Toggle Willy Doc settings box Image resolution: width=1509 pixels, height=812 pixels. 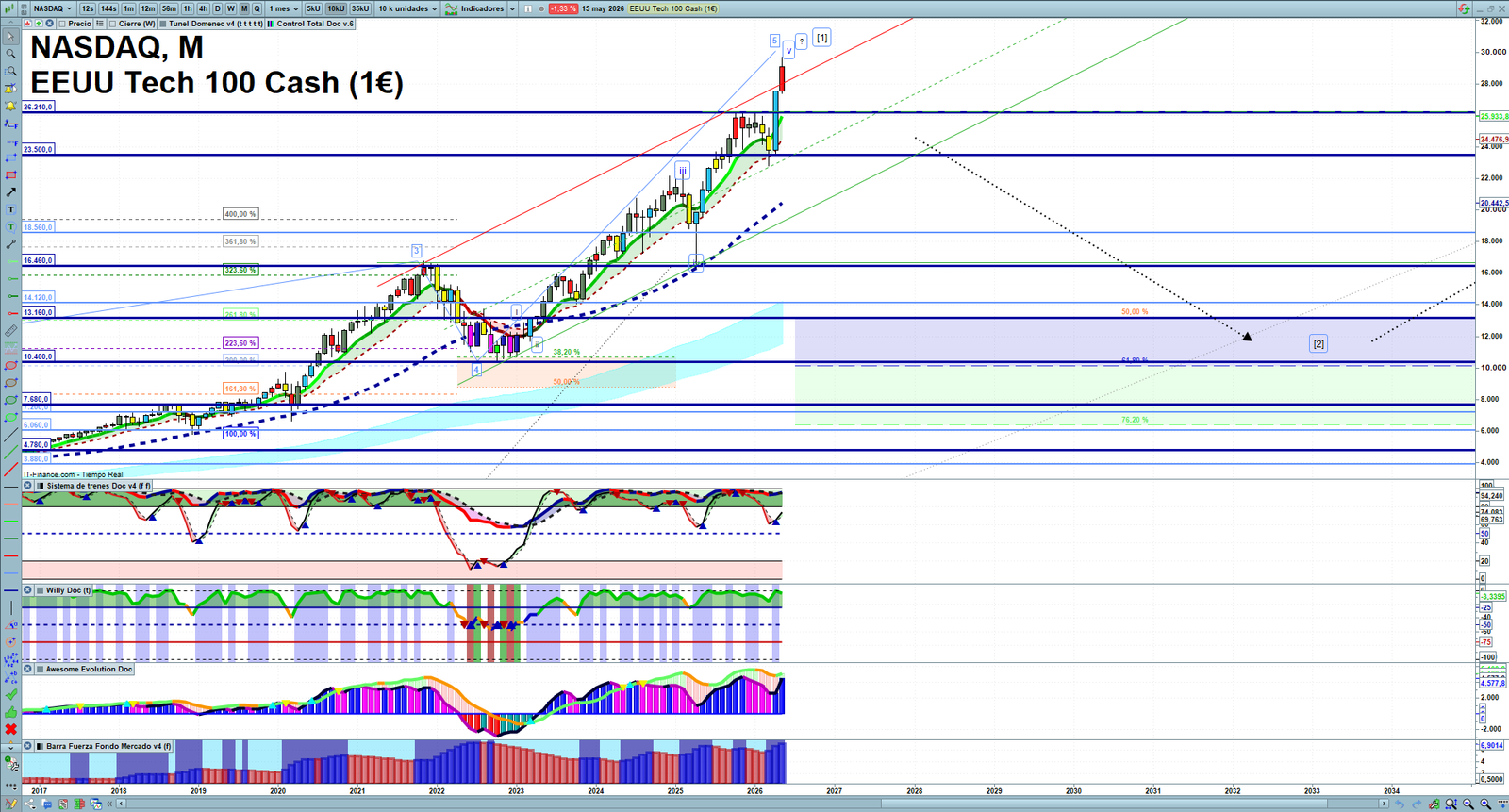click(x=41, y=590)
